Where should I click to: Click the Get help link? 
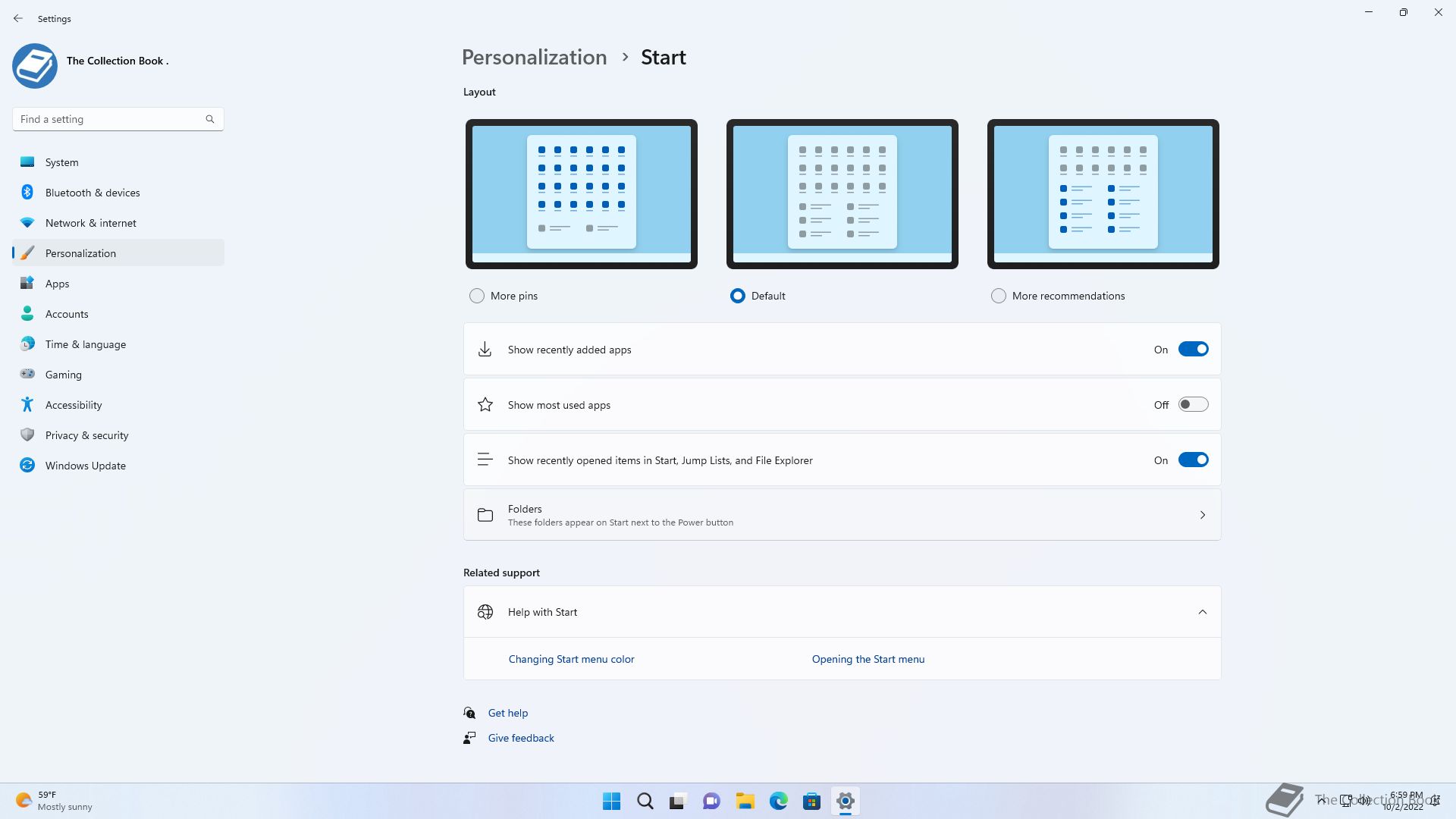point(507,713)
